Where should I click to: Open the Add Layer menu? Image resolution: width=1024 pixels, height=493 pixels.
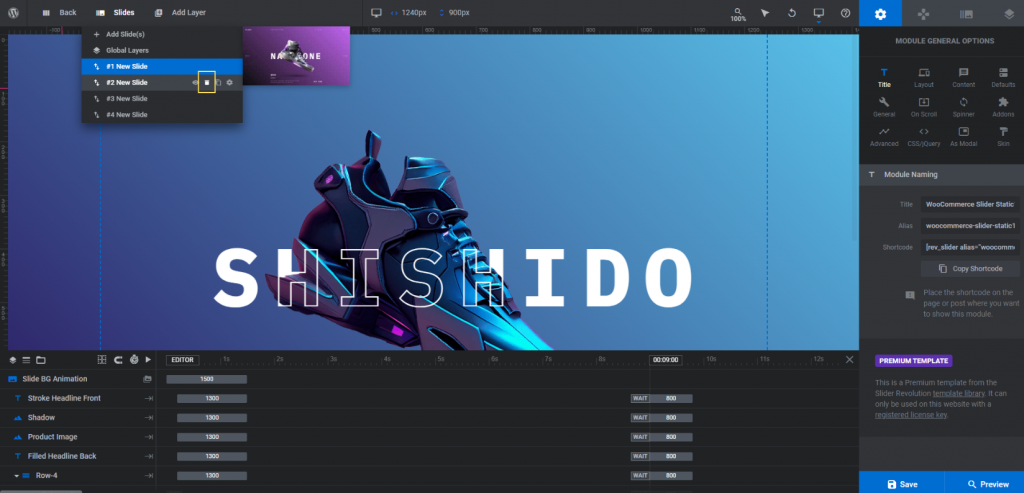[180, 12]
